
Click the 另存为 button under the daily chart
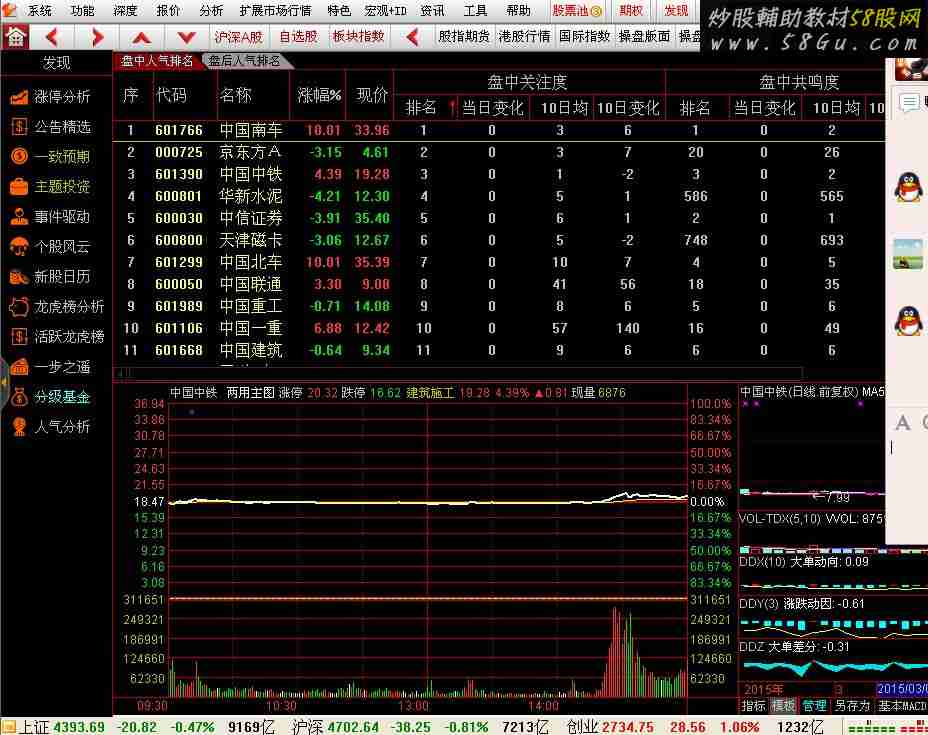(x=852, y=705)
